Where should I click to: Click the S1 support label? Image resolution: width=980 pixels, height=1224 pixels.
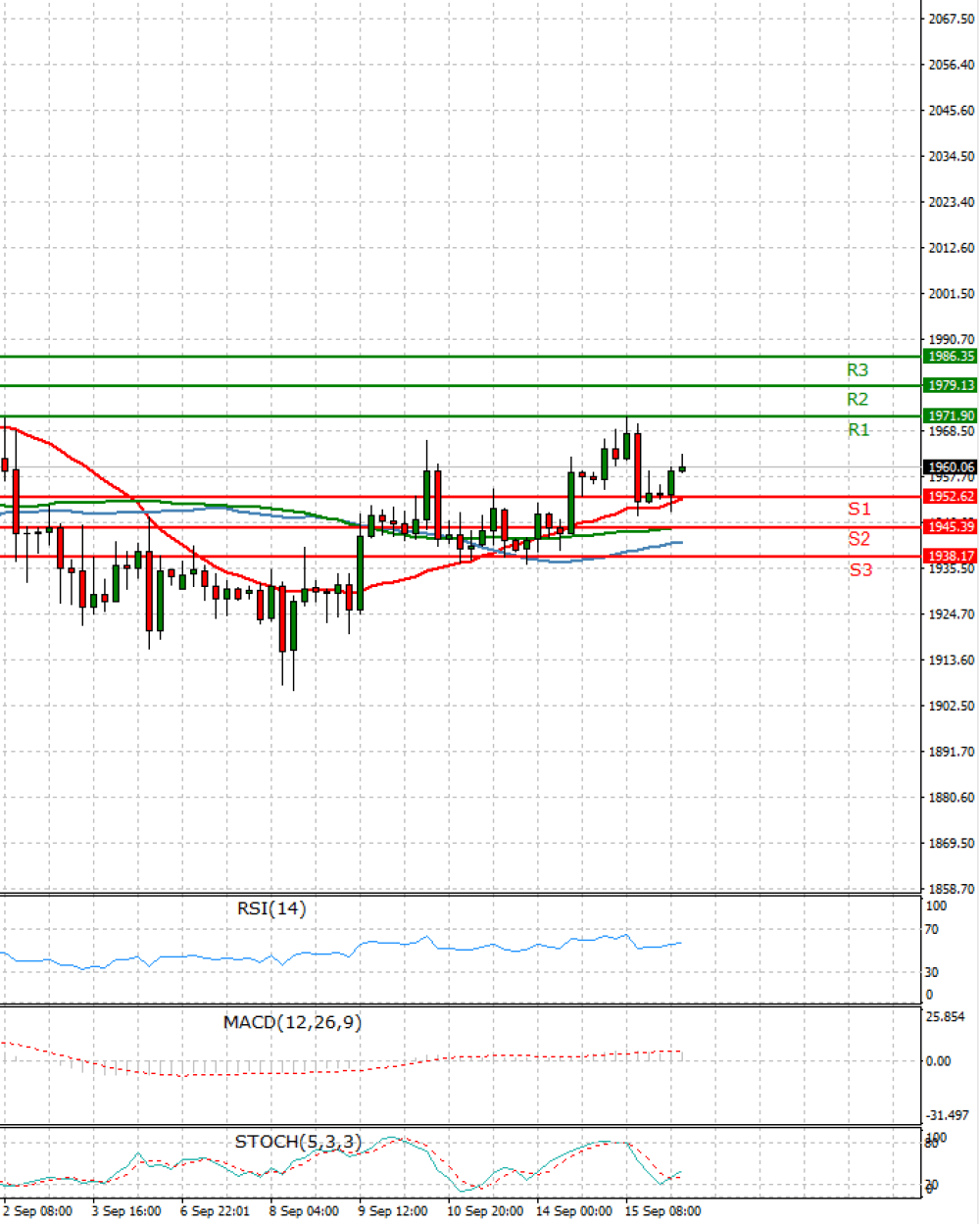click(859, 510)
